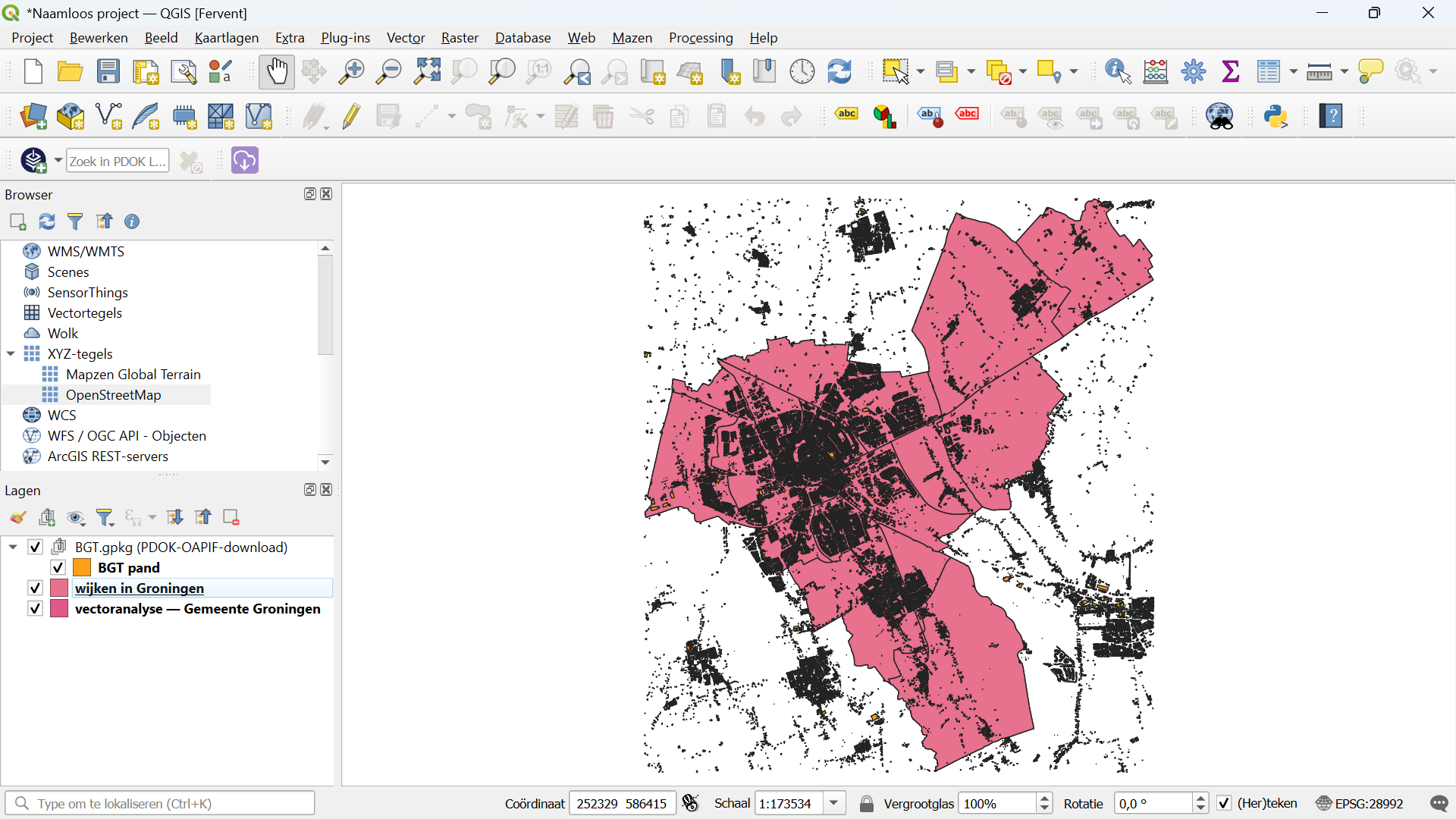Image resolution: width=1456 pixels, height=819 pixels.
Task: Collapse the BGT.gpkg layer group
Action: pos(13,548)
